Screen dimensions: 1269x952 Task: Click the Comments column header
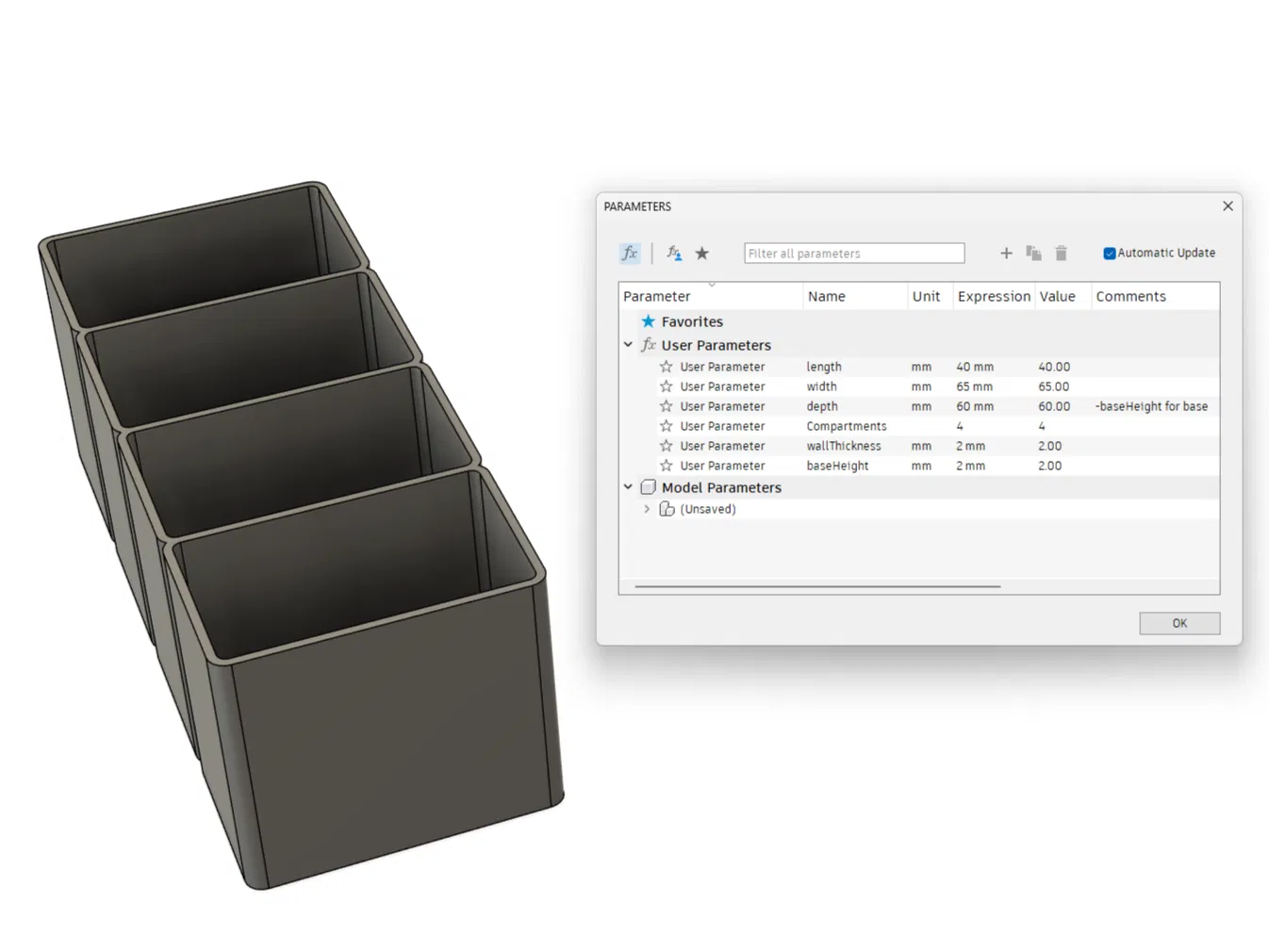pyautogui.click(x=1155, y=296)
